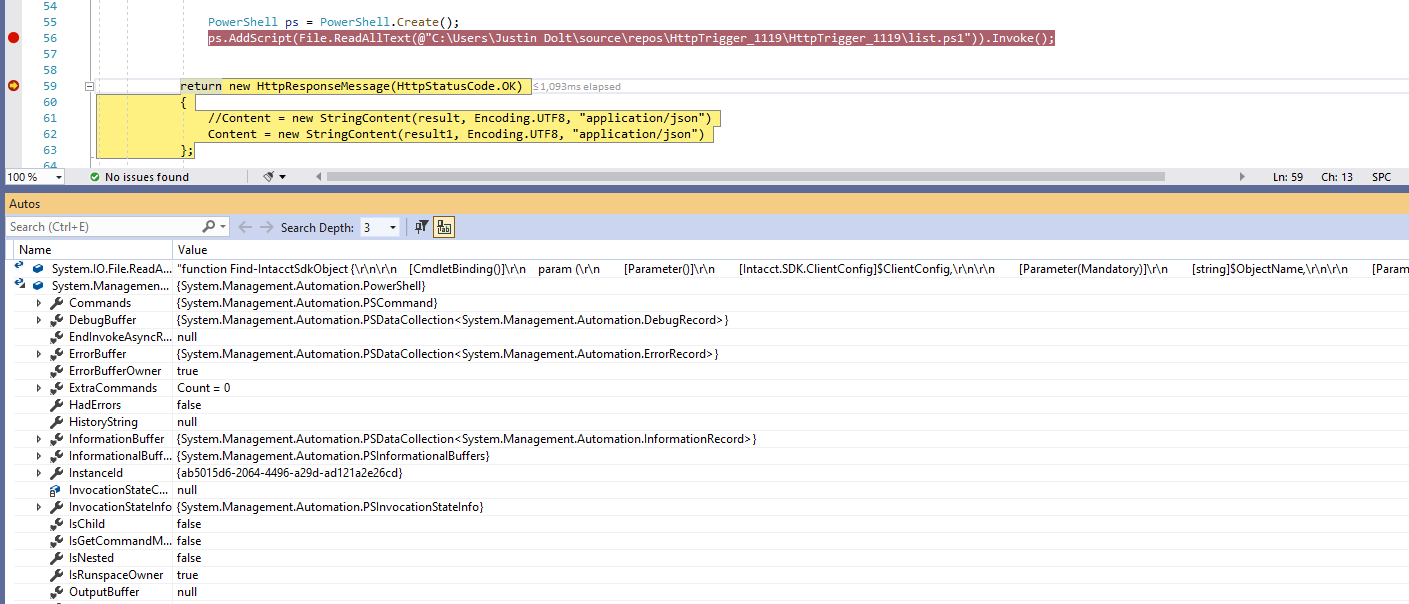Viewport: 1409px width, 604px height.
Task: Click the search back arrow in Autos
Action: coord(246,227)
